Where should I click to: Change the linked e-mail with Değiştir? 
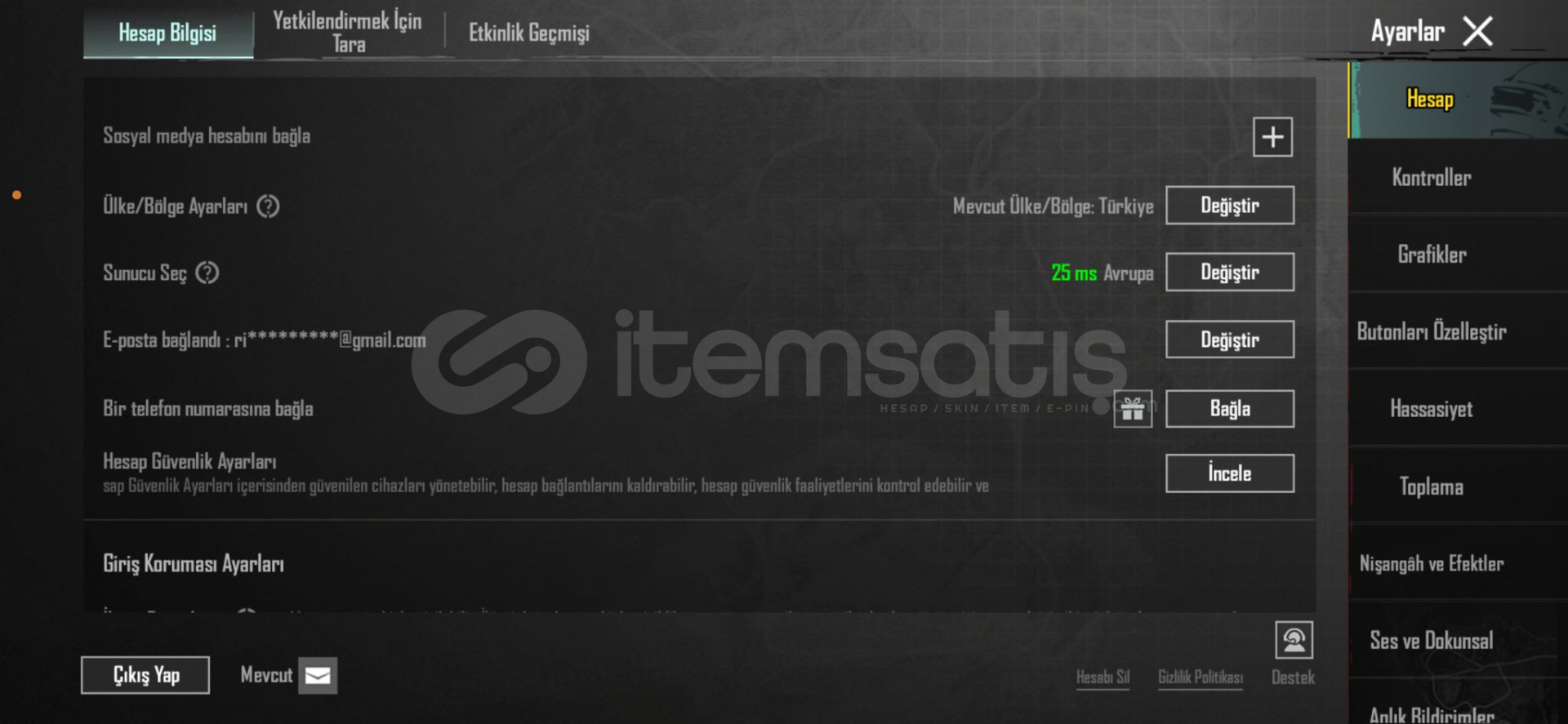[1230, 340]
